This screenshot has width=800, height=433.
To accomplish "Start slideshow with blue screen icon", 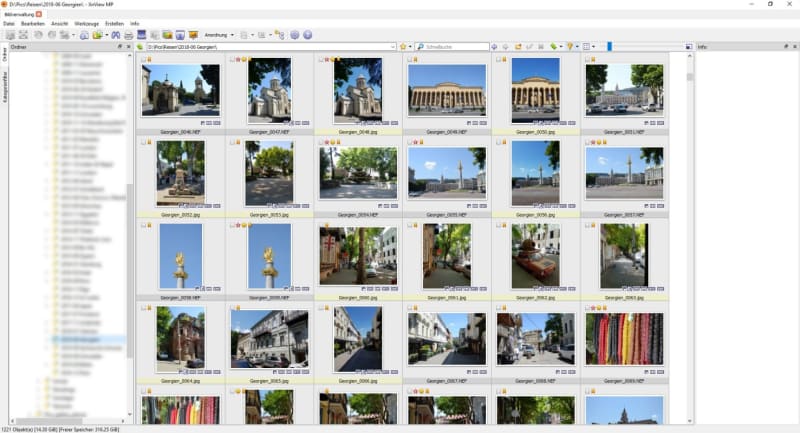I will point(141,35).
